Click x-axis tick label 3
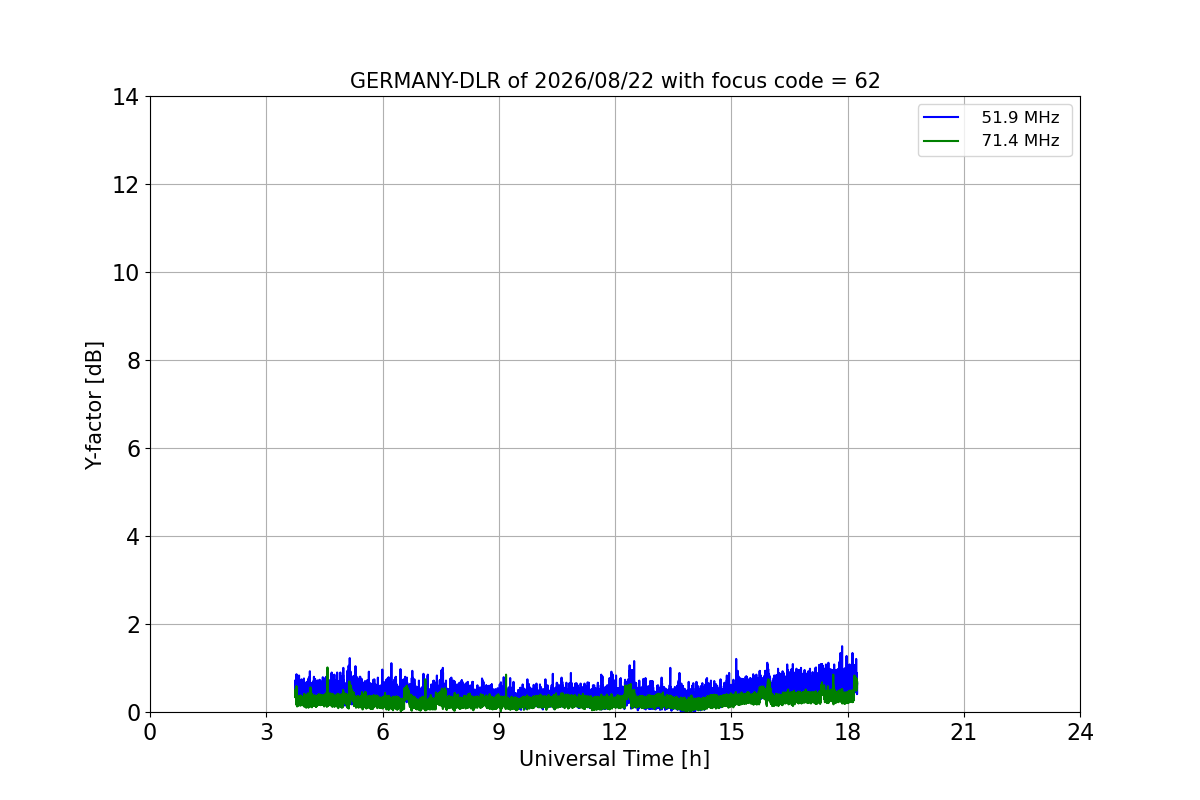This screenshot has height=800, width=1200. (266, 732)
